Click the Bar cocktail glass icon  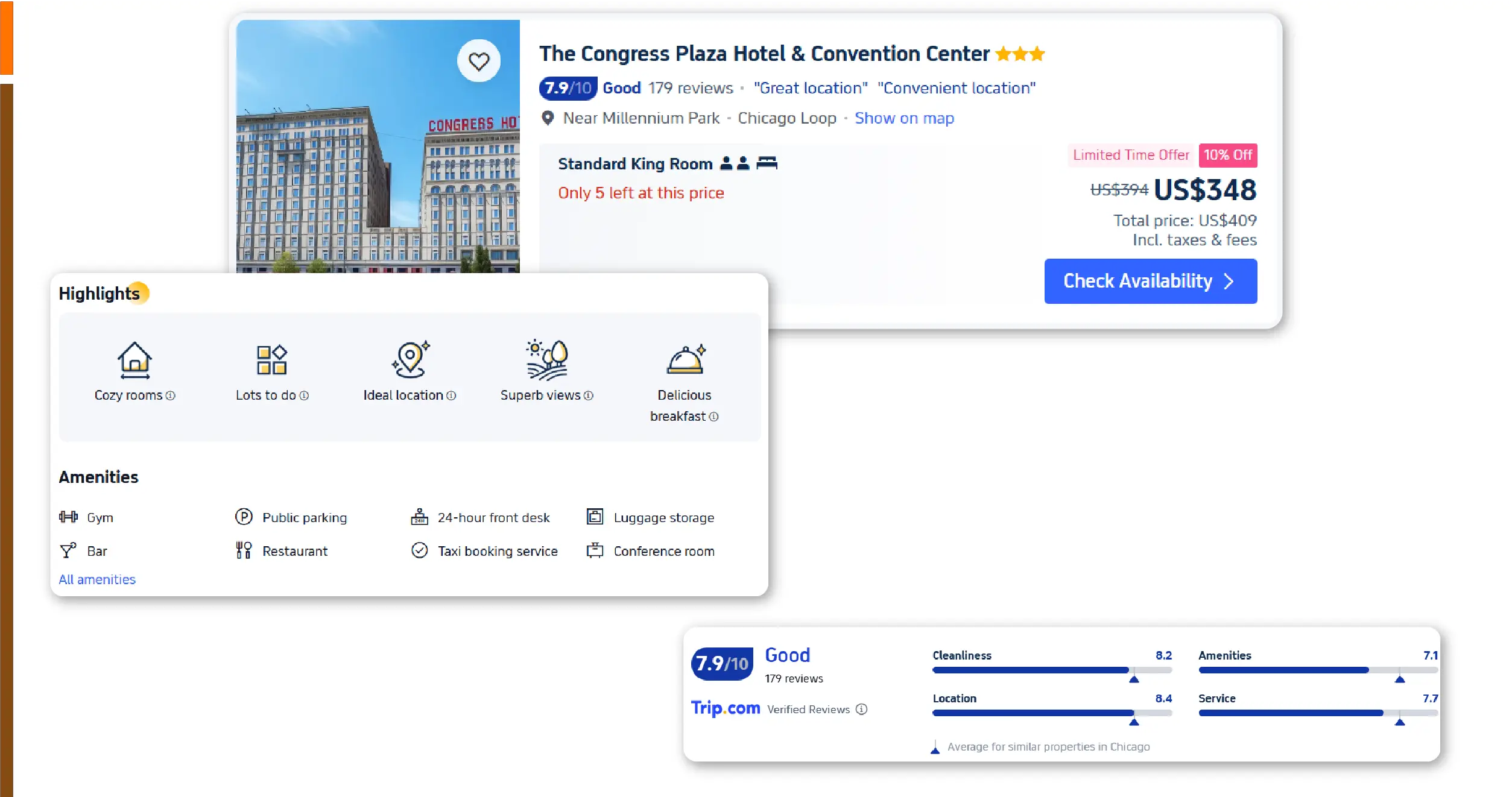(68, 550)
